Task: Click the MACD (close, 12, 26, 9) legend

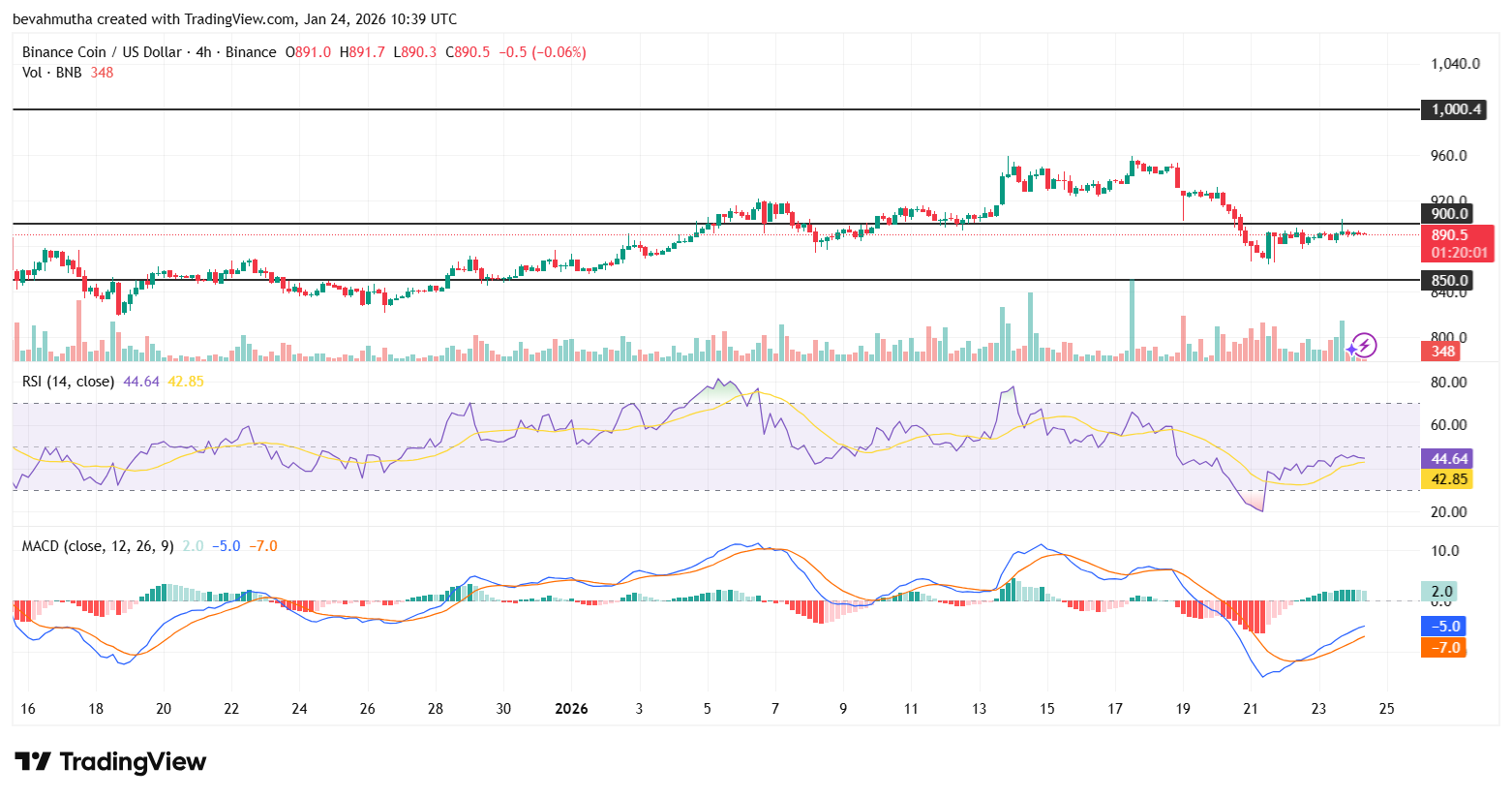Action: (98, 546)
